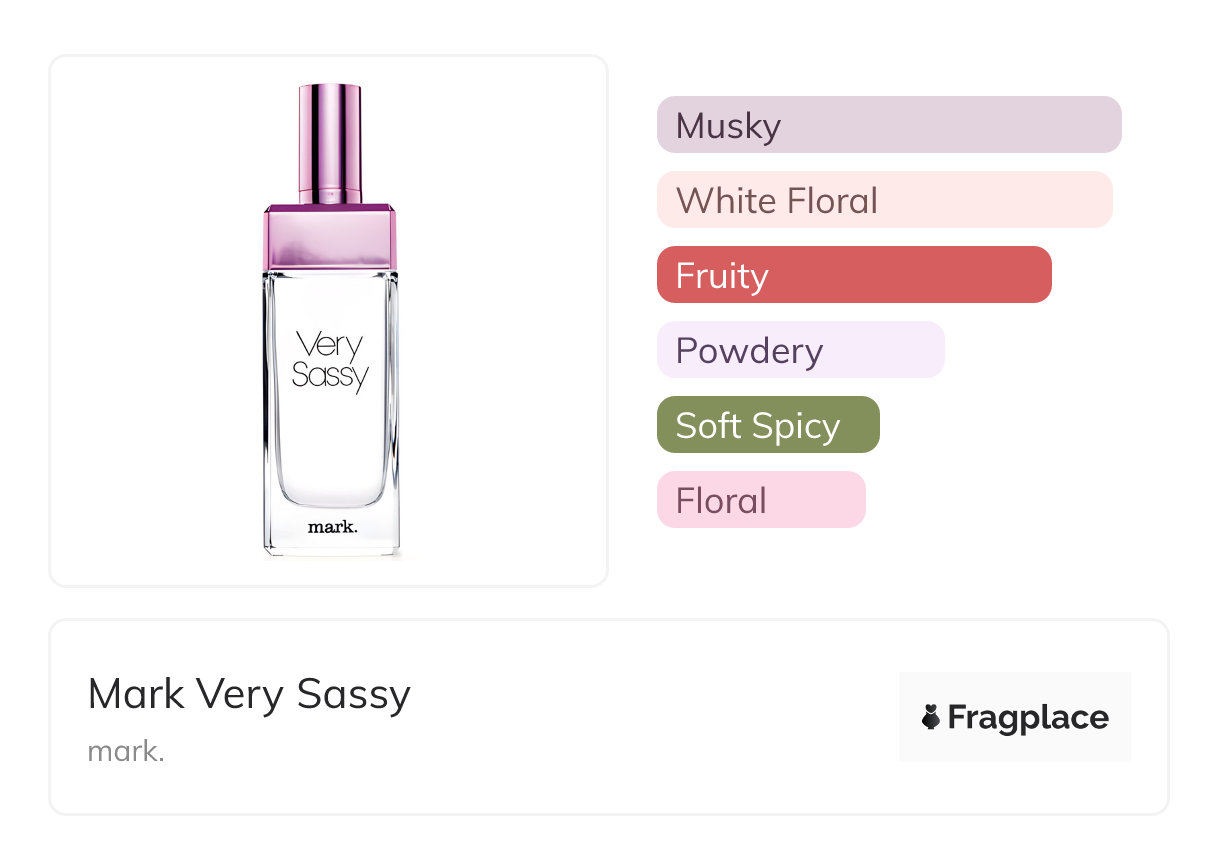Click the "Very Sassy" label on the bottle
Screen dimensions: 1218x864
pyautogui.click(x=331, y=361)
